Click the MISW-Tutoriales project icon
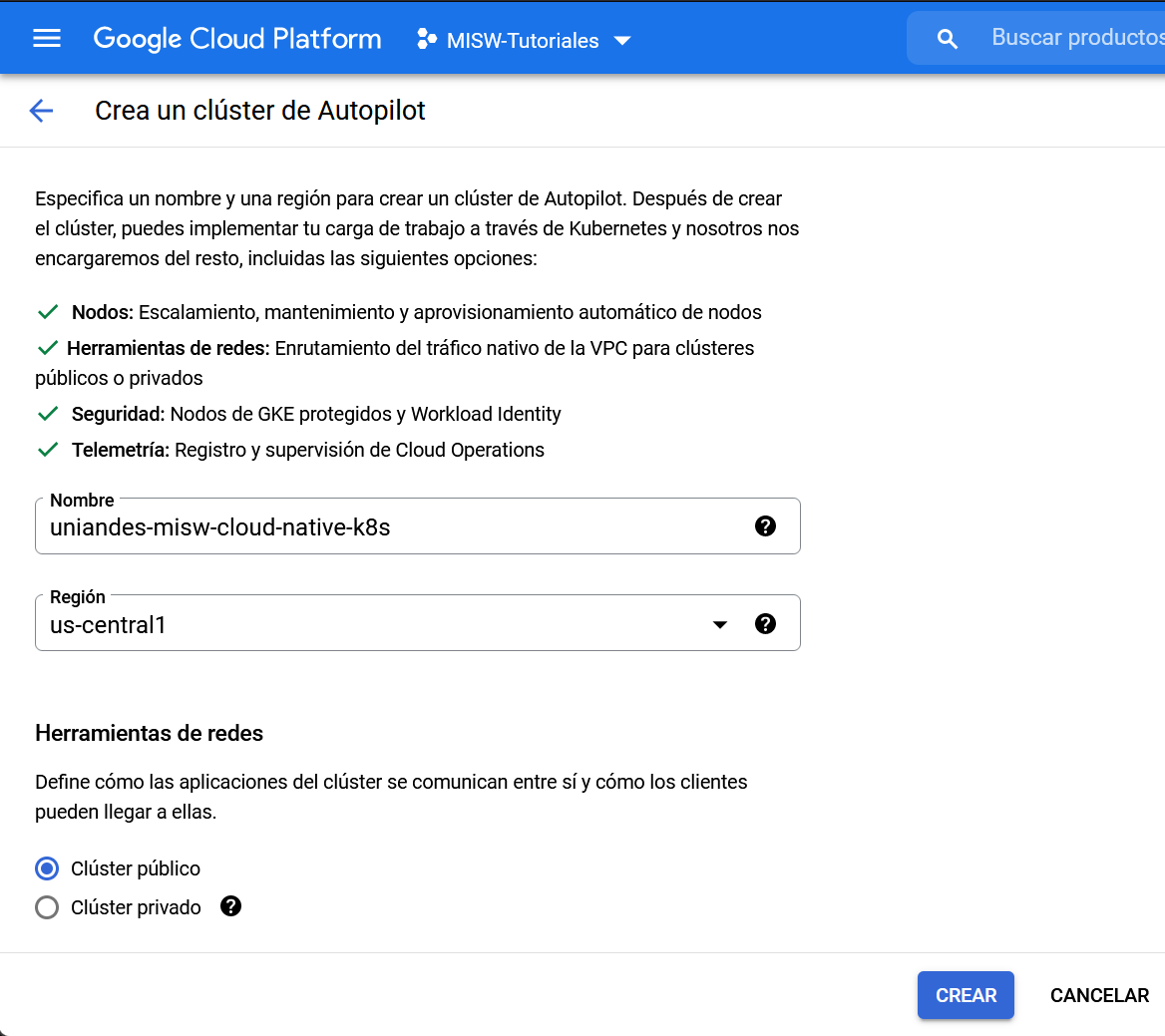 427,39
